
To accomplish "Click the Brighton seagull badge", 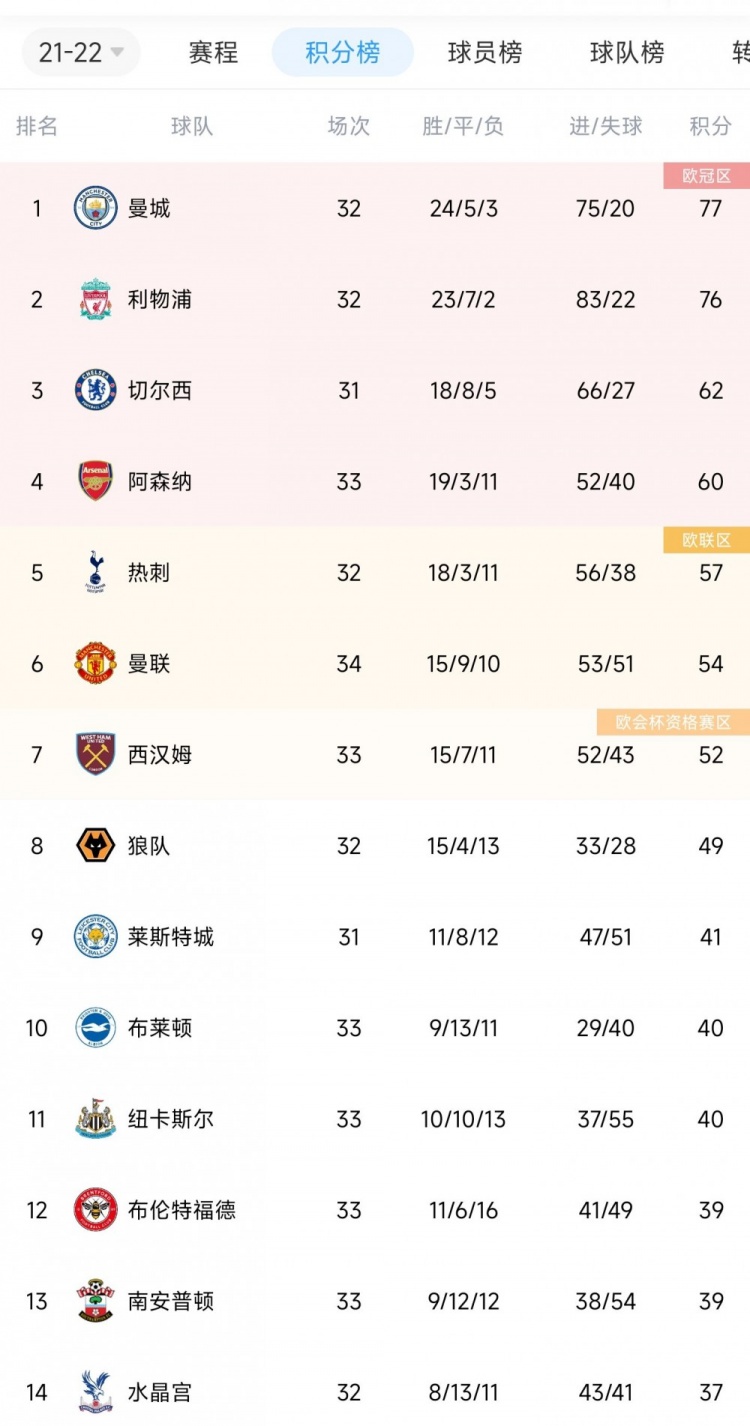I will pos(96,1027).
